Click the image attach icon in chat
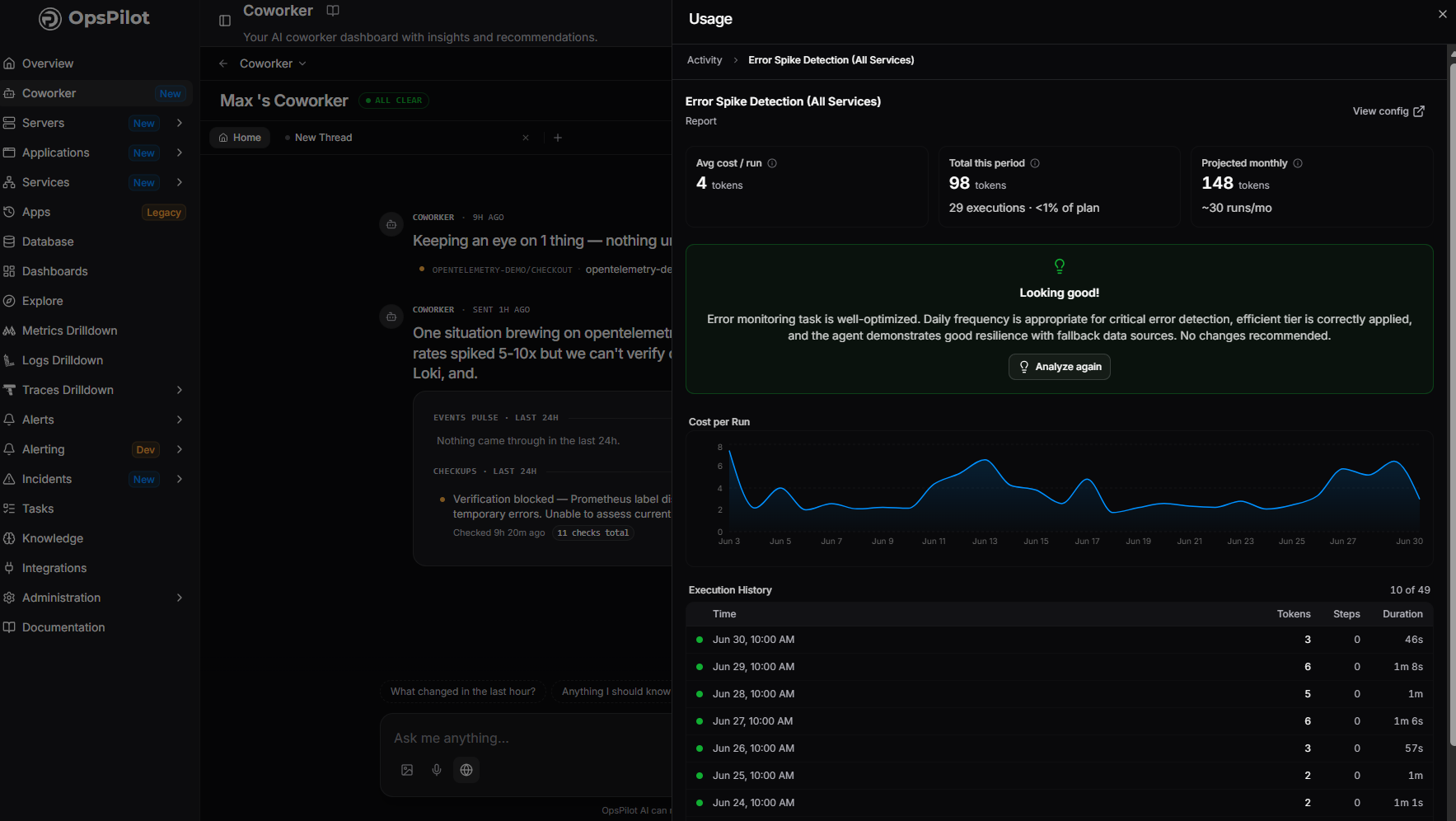Viewport: 1456px width, 821px height. pyautogui.click(x=407, y=770)
